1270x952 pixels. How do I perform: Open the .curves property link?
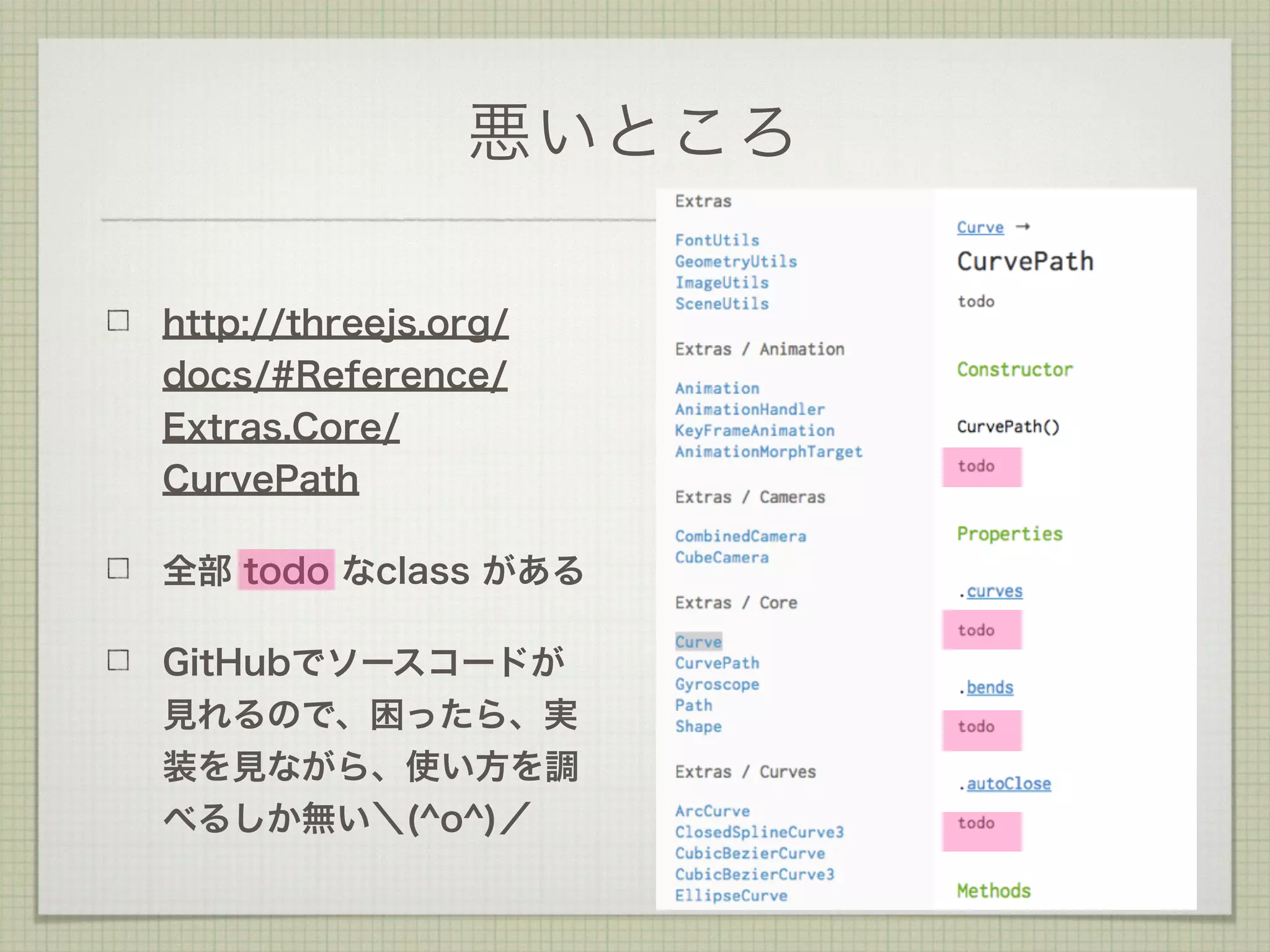point(994,591)
